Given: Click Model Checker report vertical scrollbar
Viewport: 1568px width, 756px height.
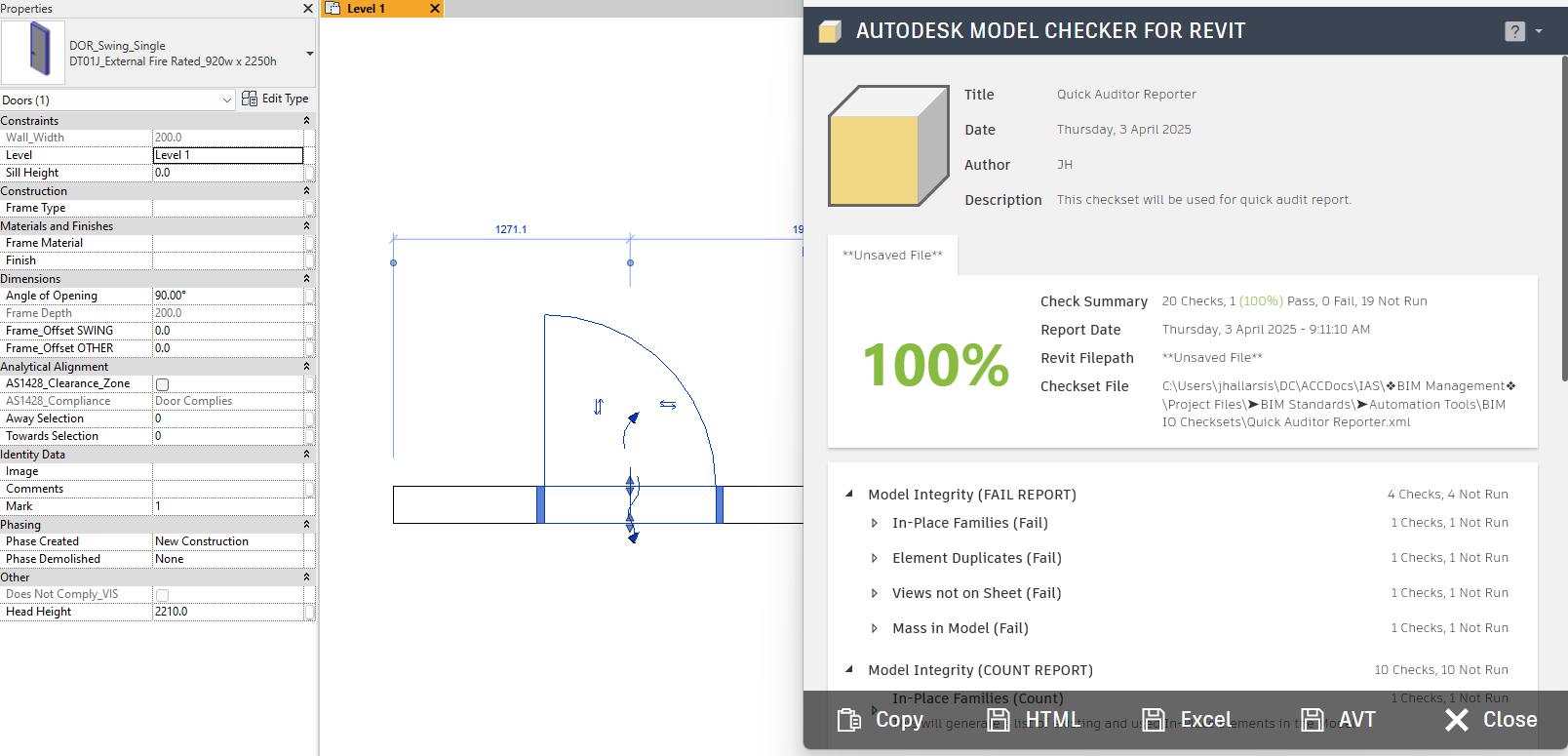Looking at the screenshot, I should pyautogui.click(x=1564, y=219).
